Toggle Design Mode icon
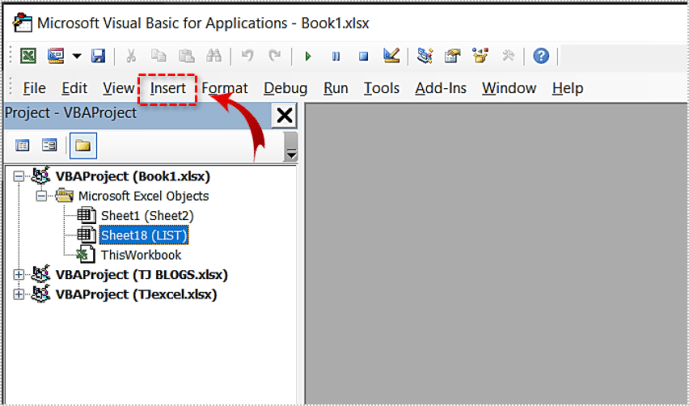Viewport: 689px width, 406px height. (391, 55)
